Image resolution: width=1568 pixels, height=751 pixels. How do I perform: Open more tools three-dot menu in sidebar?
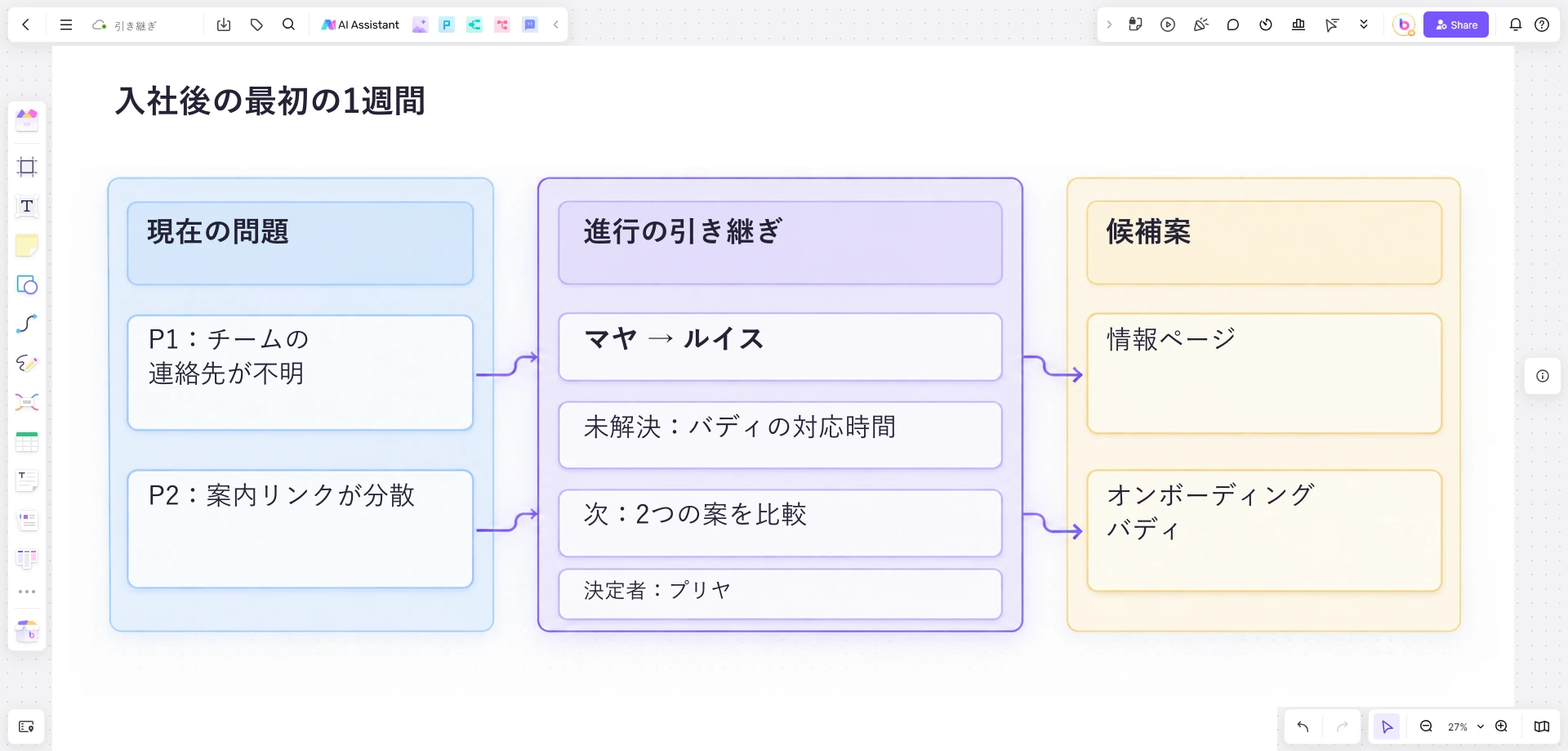pyautogui.click(x=27, y=592)
